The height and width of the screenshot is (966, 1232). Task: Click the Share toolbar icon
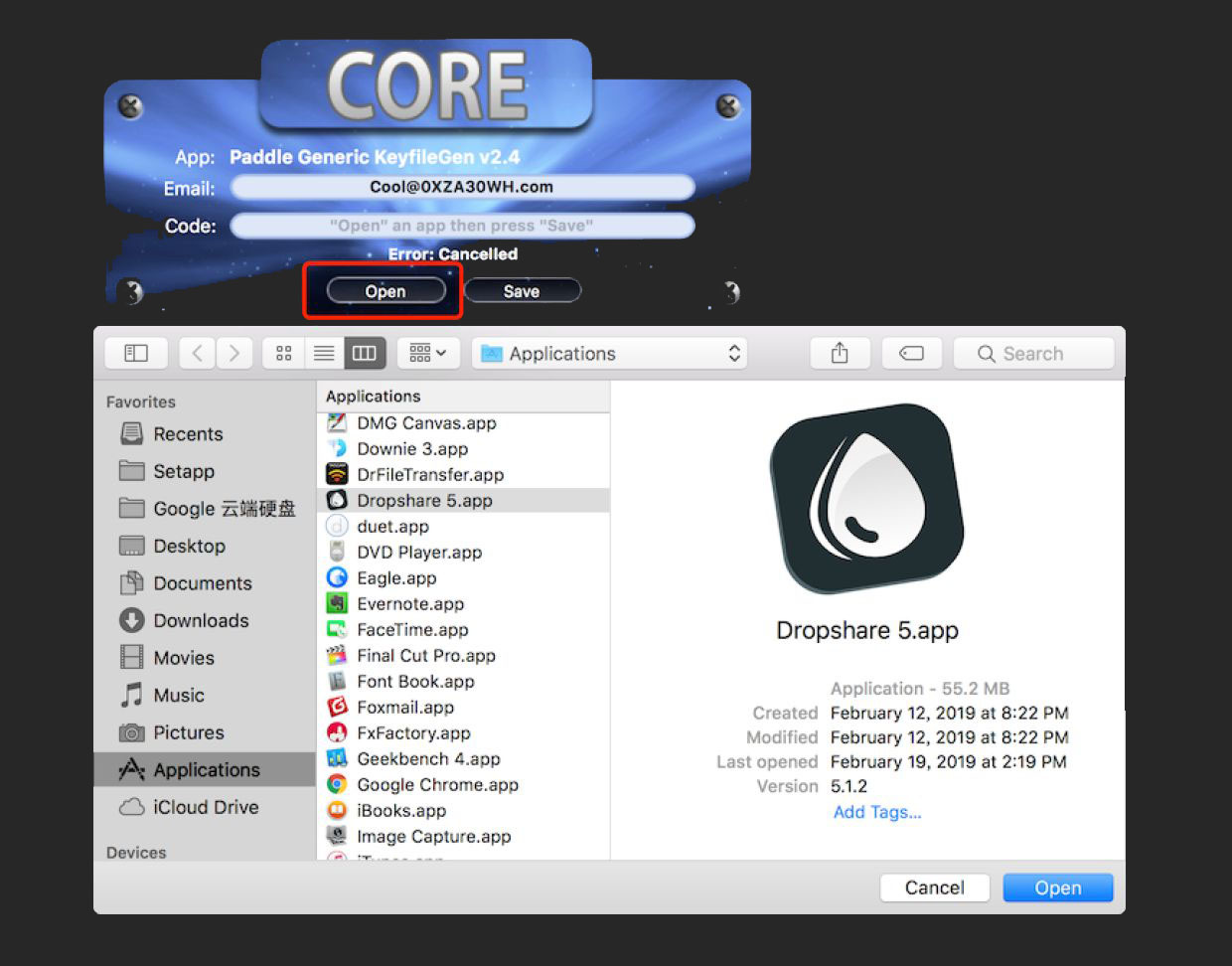coord(840,353)
